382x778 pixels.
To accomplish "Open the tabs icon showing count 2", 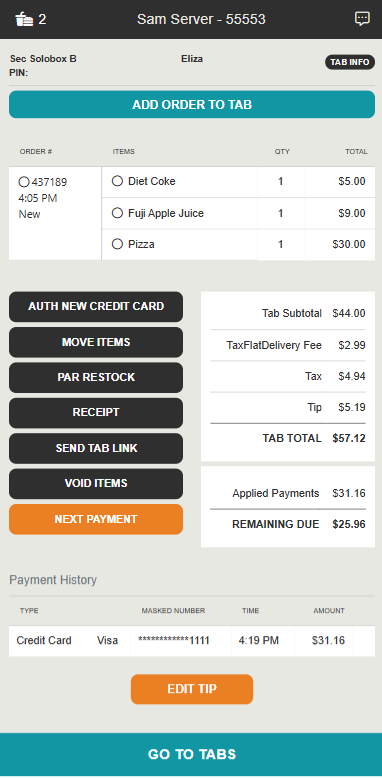I will click(x=30, y=19).
